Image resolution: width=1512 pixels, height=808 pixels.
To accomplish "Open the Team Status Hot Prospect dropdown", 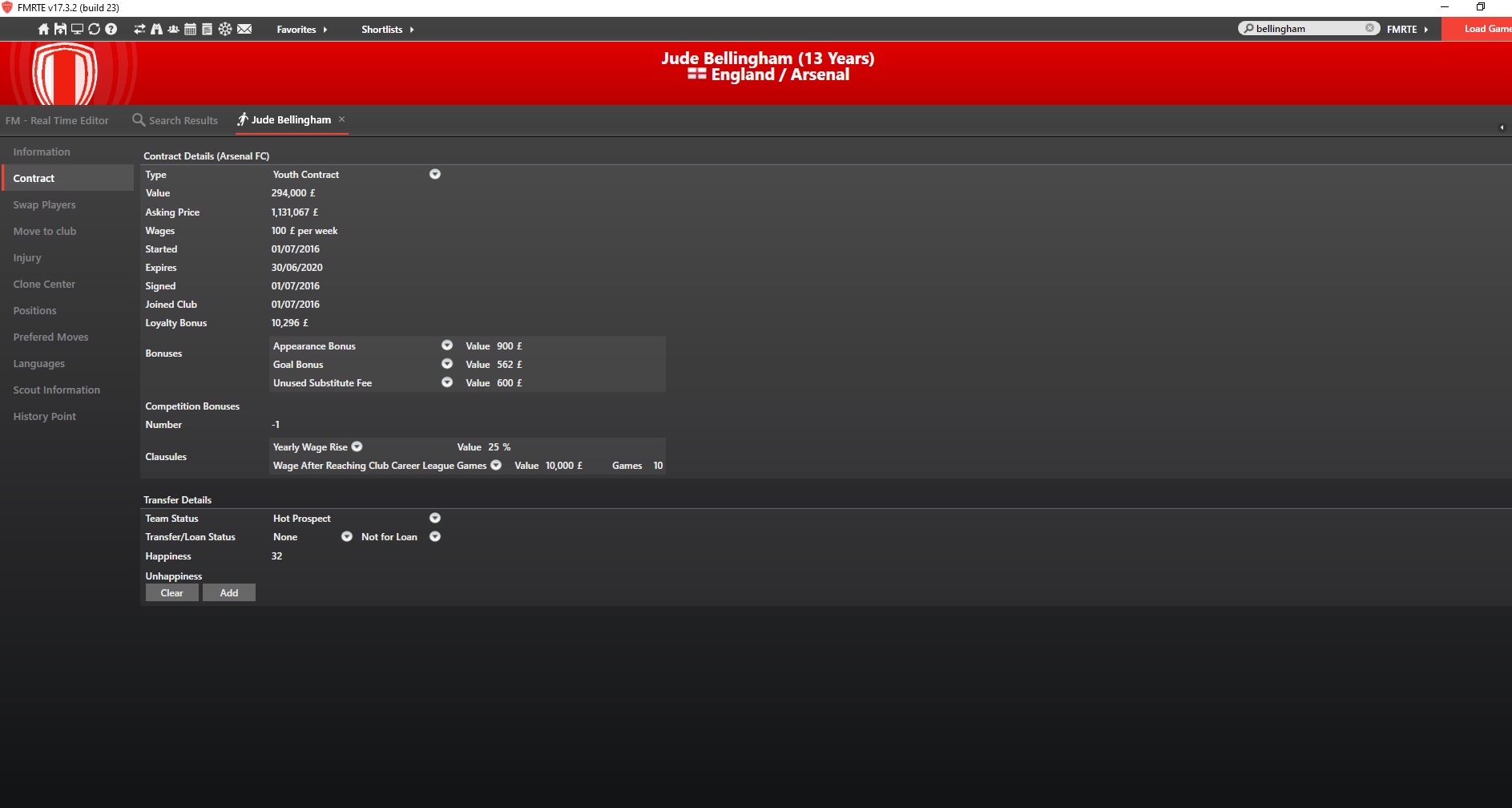I will point(435,518).
